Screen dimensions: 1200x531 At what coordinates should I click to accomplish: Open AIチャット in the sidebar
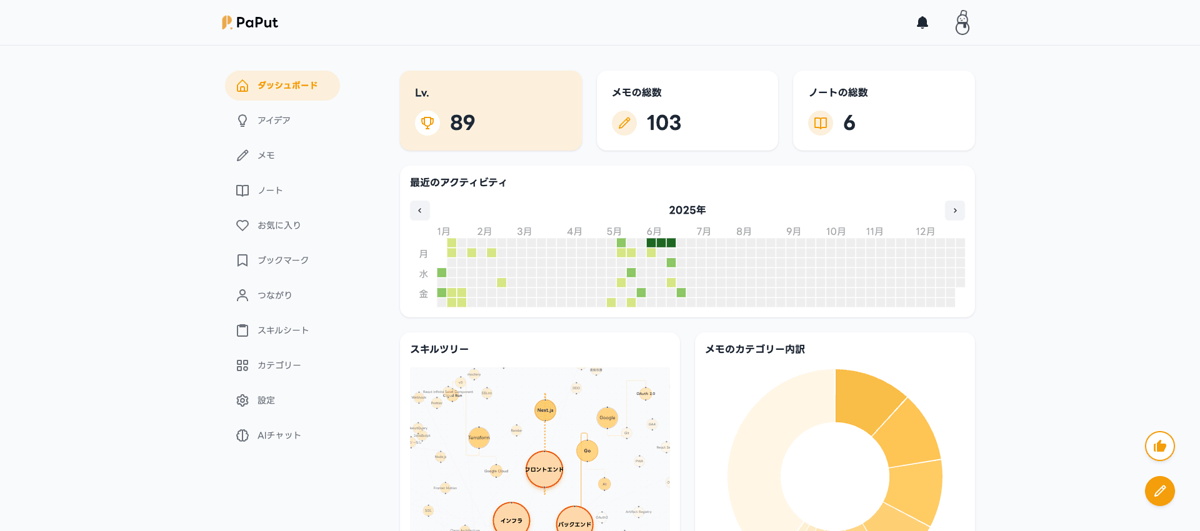click(278, 435)
